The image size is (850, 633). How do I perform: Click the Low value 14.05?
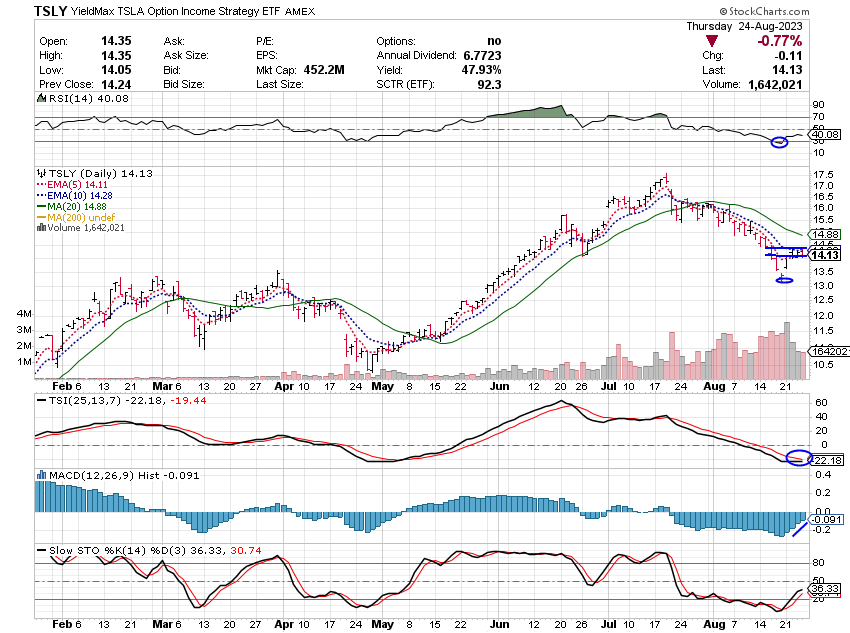116,70
